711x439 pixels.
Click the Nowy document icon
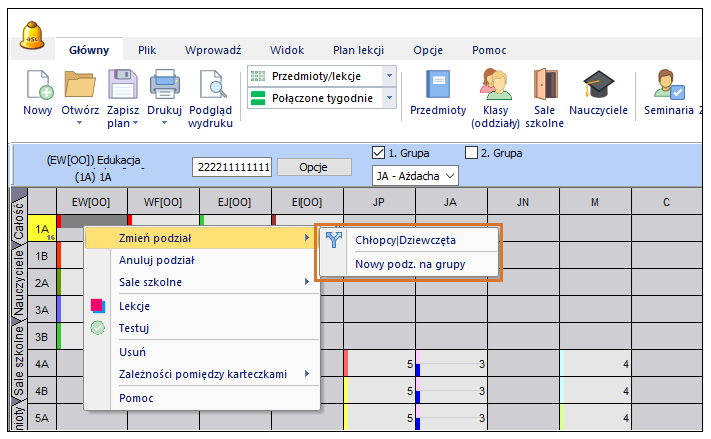point(38,87)
